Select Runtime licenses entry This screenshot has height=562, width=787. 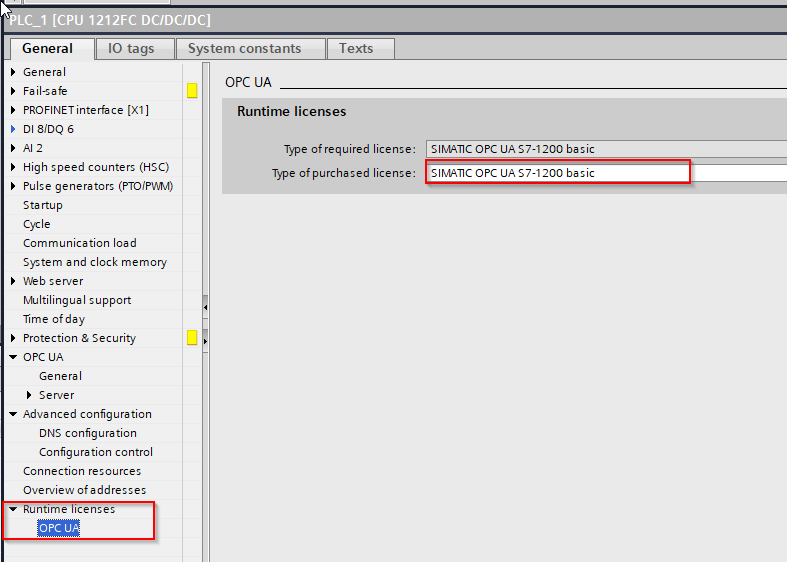click(x=69, y=509)
